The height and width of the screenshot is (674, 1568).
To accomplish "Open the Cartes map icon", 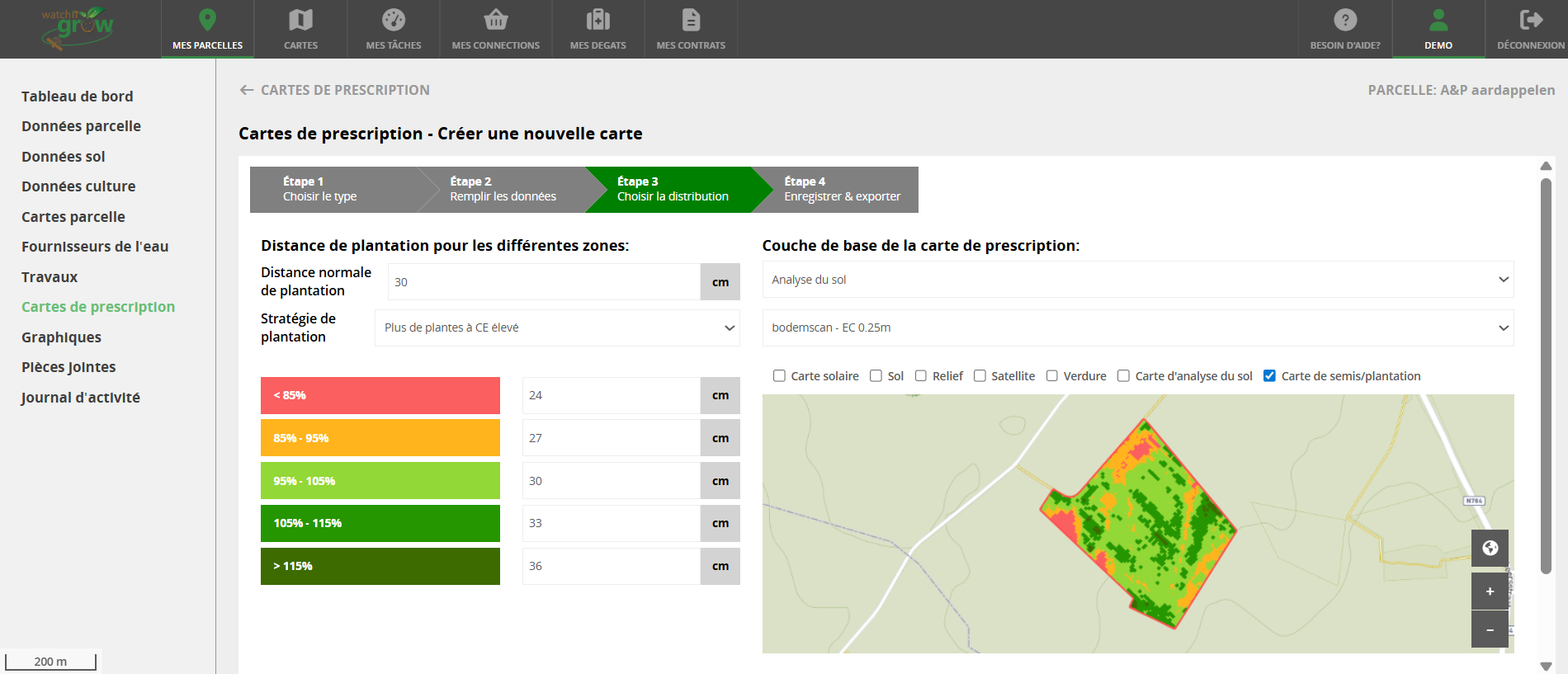I will tap(300, 19).
